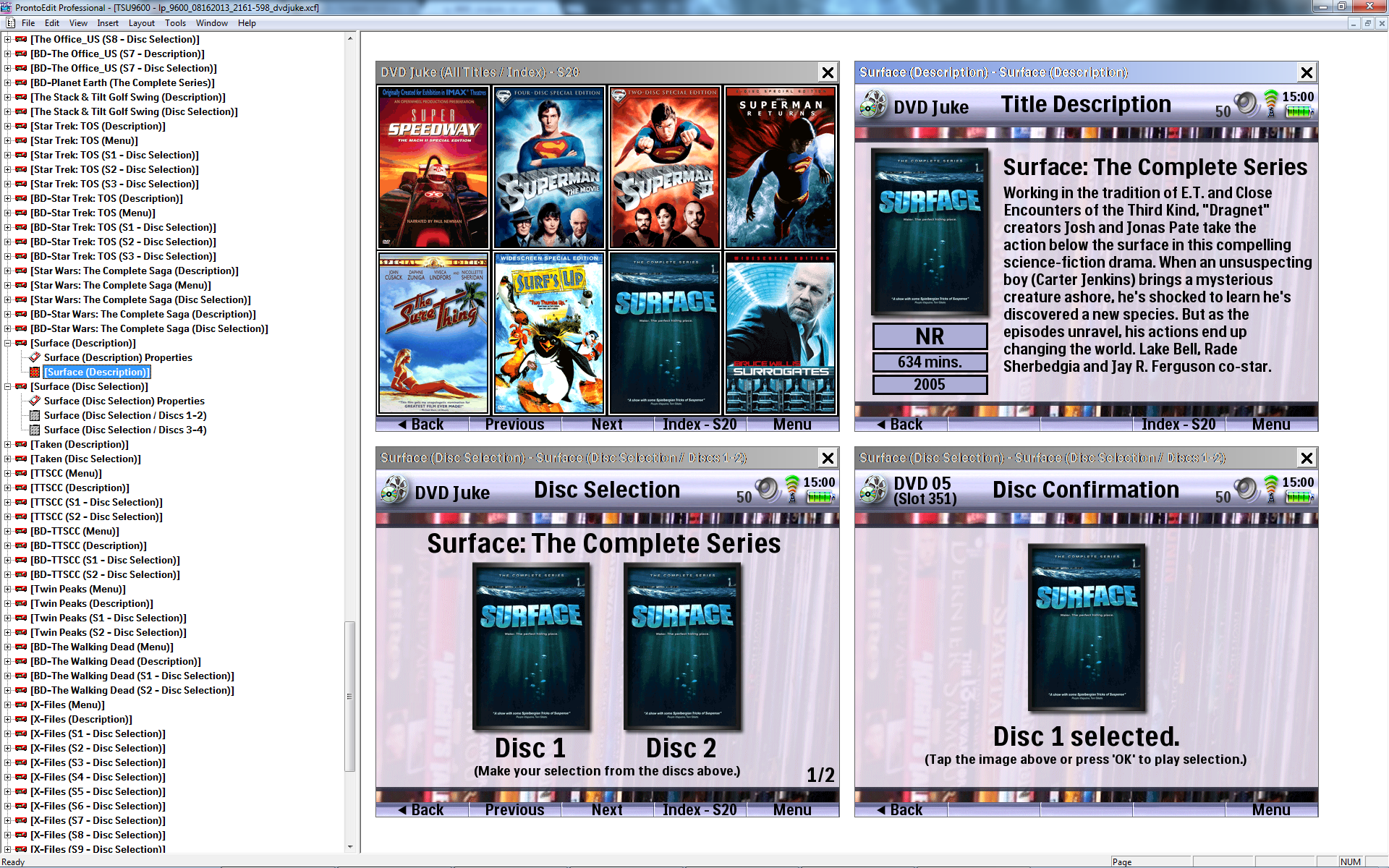
Task: Click the speaker icon in Disc Selection panel
Action: point(768,490)
